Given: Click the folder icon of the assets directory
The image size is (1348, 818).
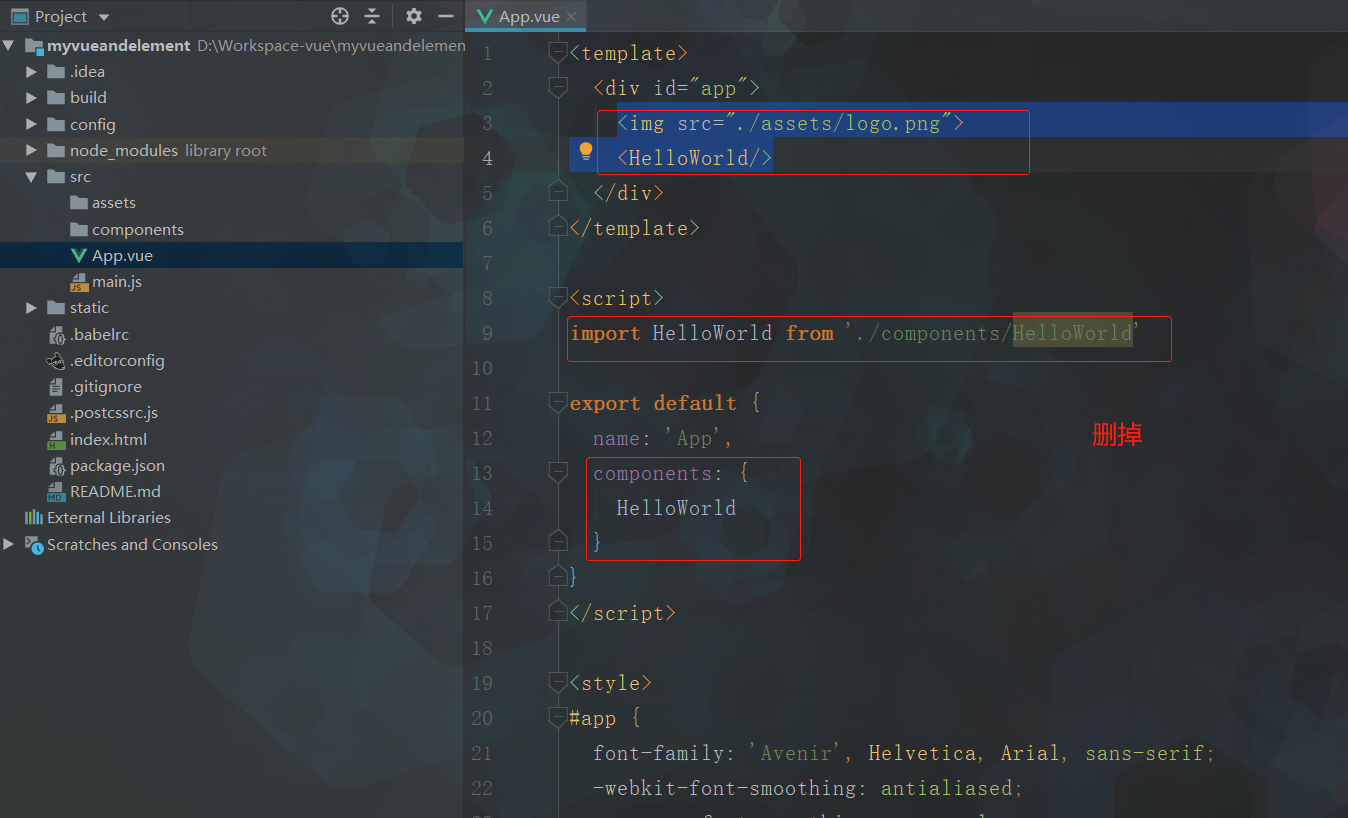Looking at the screenshot, I should click(79, 203).
